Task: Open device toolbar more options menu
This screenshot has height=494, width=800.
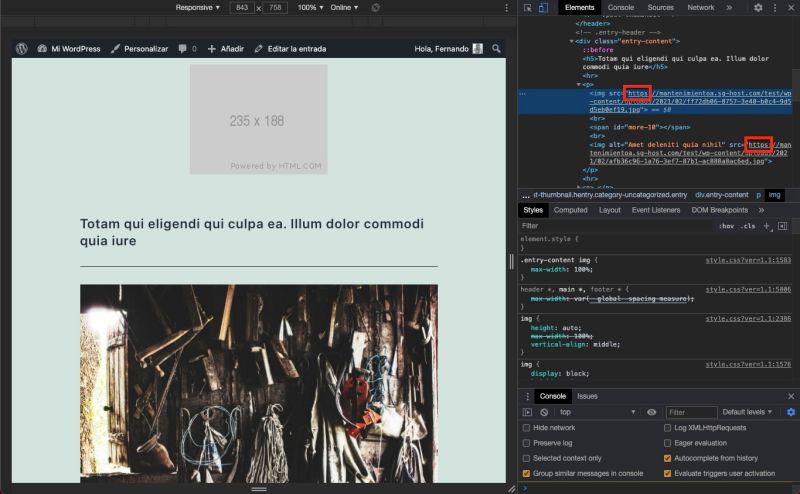Action: click(506, 8)
